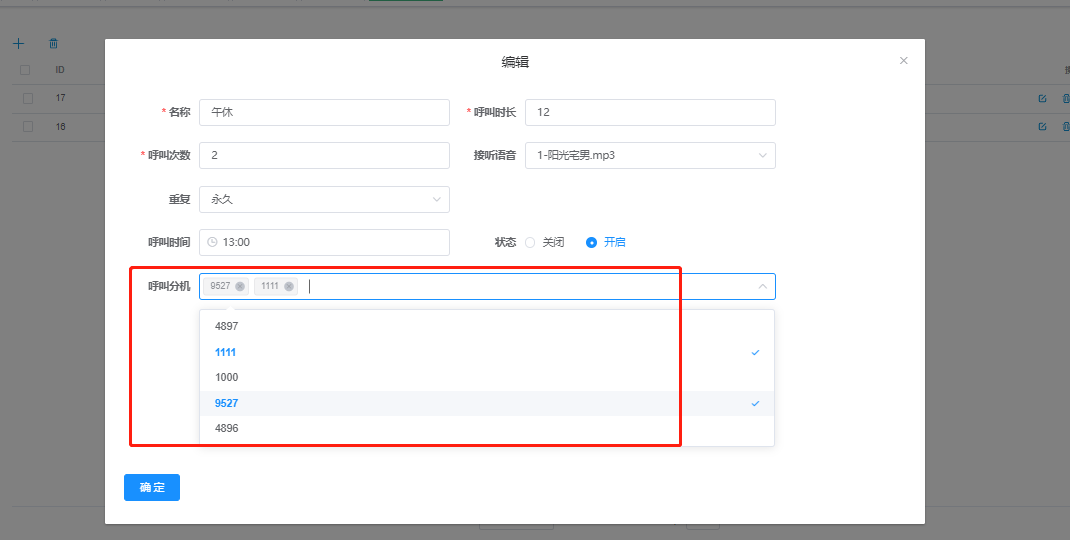Deselect extension 9527 in the list

tap(227, 403)
